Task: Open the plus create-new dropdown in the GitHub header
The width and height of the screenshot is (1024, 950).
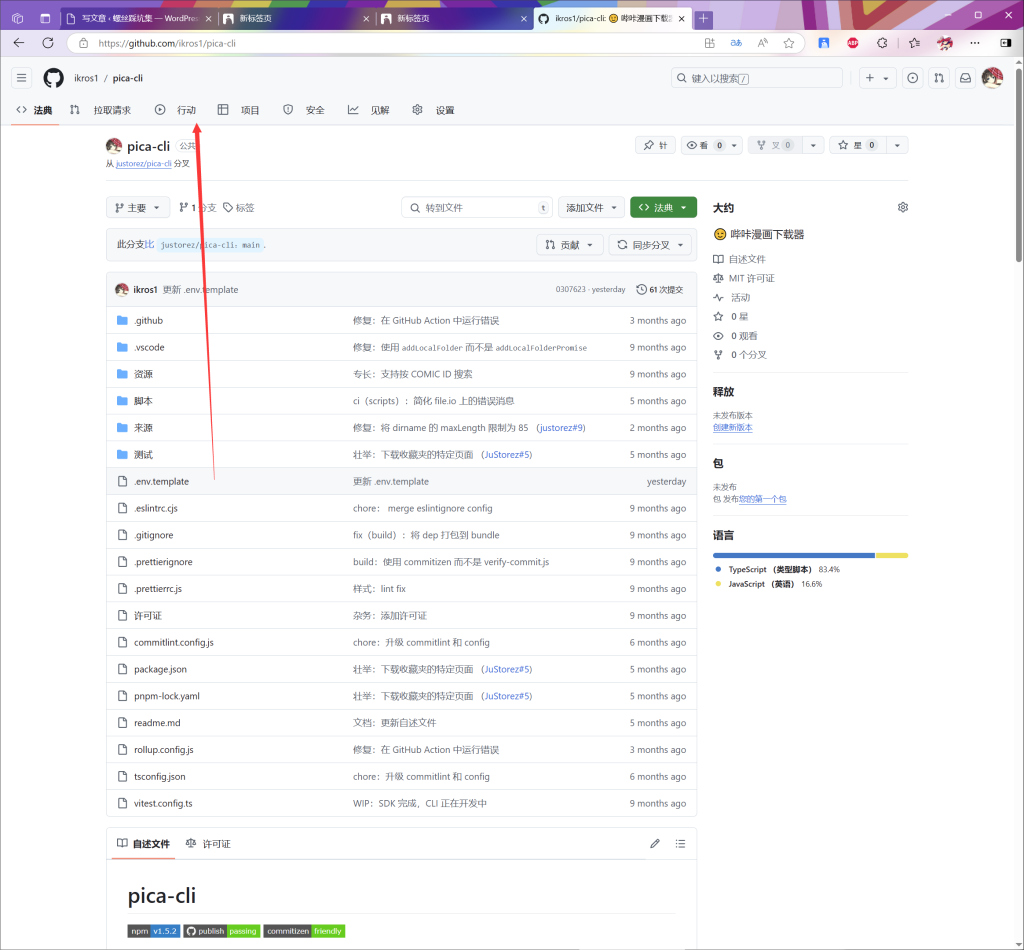Action: click(x=877, y=78)
